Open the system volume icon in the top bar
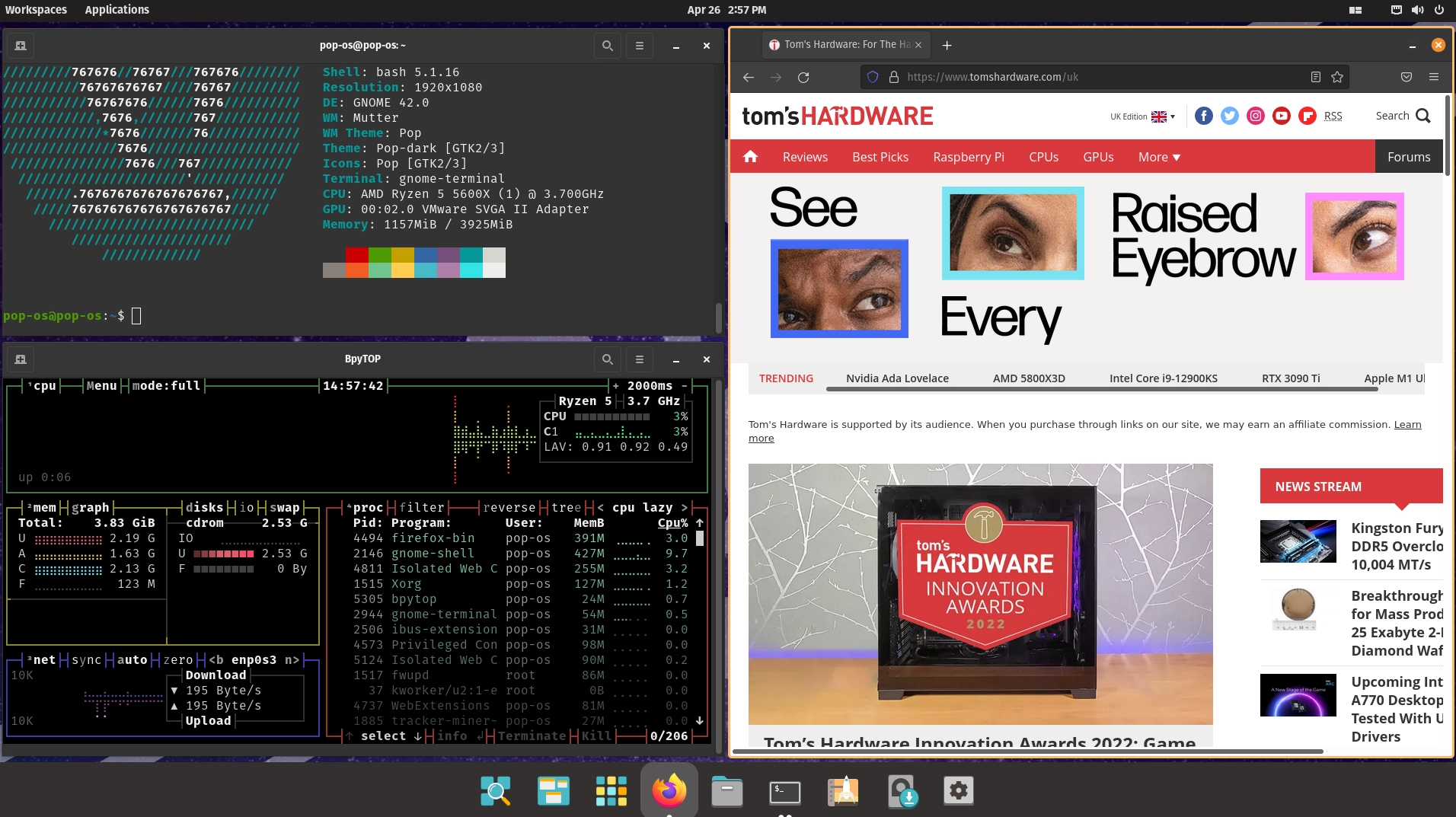The height and width of the screenshot is (817, 1456). (x=1417, y=10)
